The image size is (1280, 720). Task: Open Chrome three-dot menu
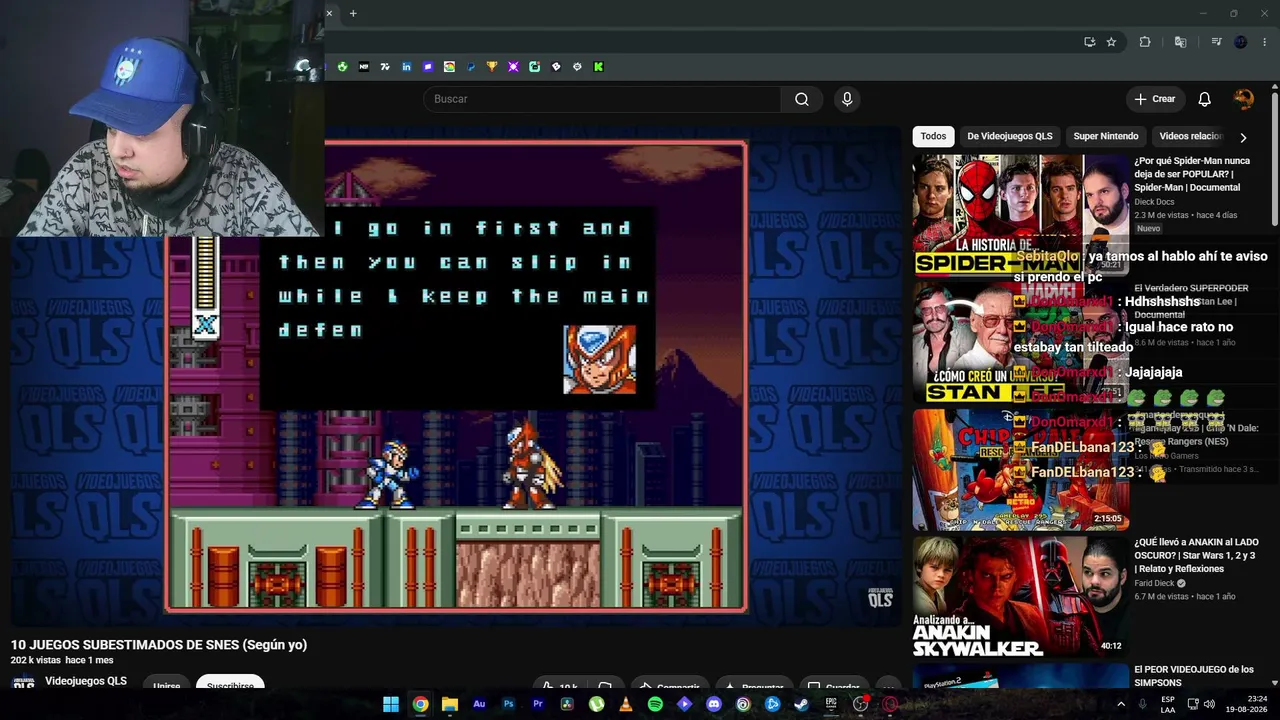point(1265,42)
